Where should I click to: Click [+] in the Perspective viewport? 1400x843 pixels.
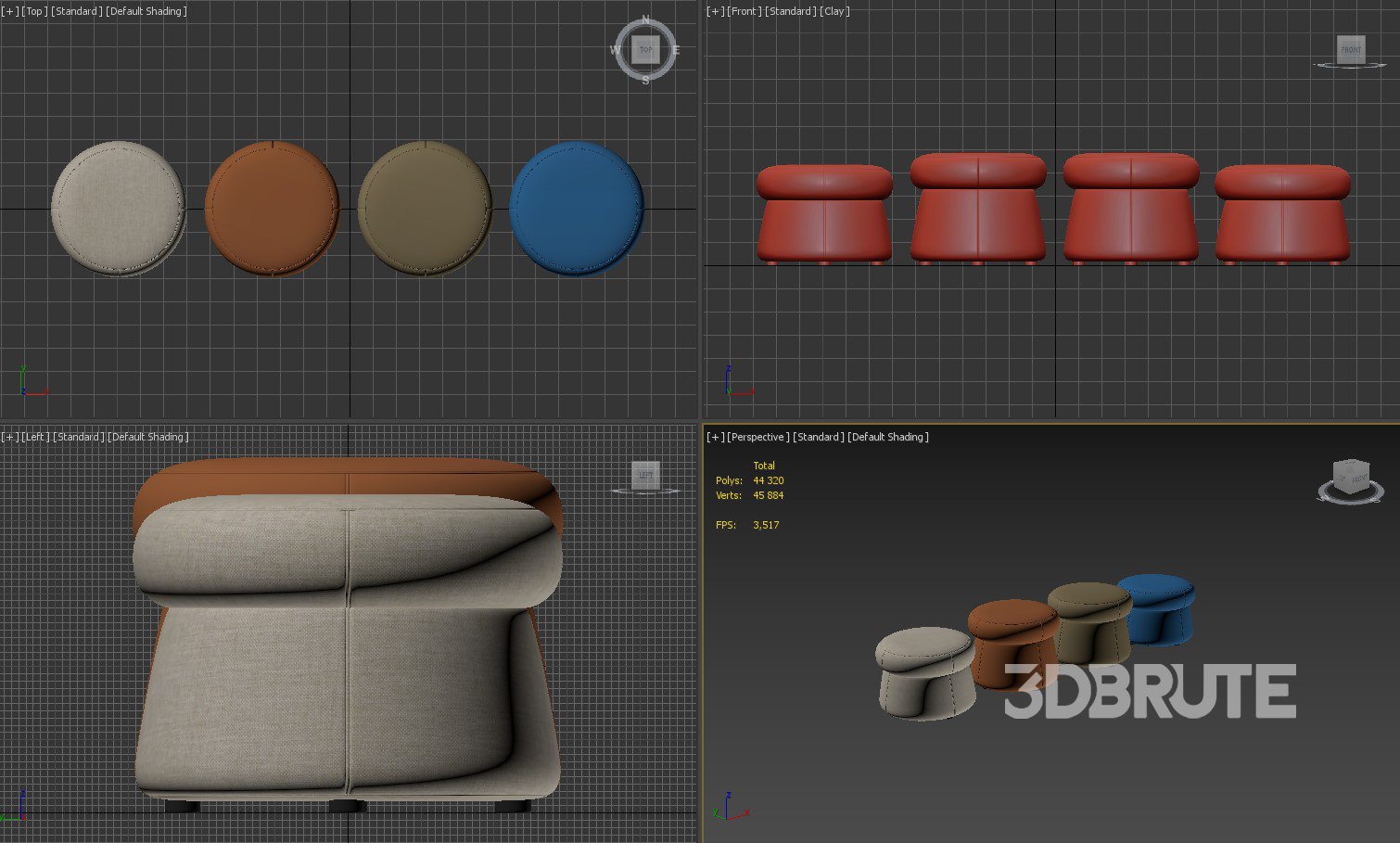[x=715, y=437]
